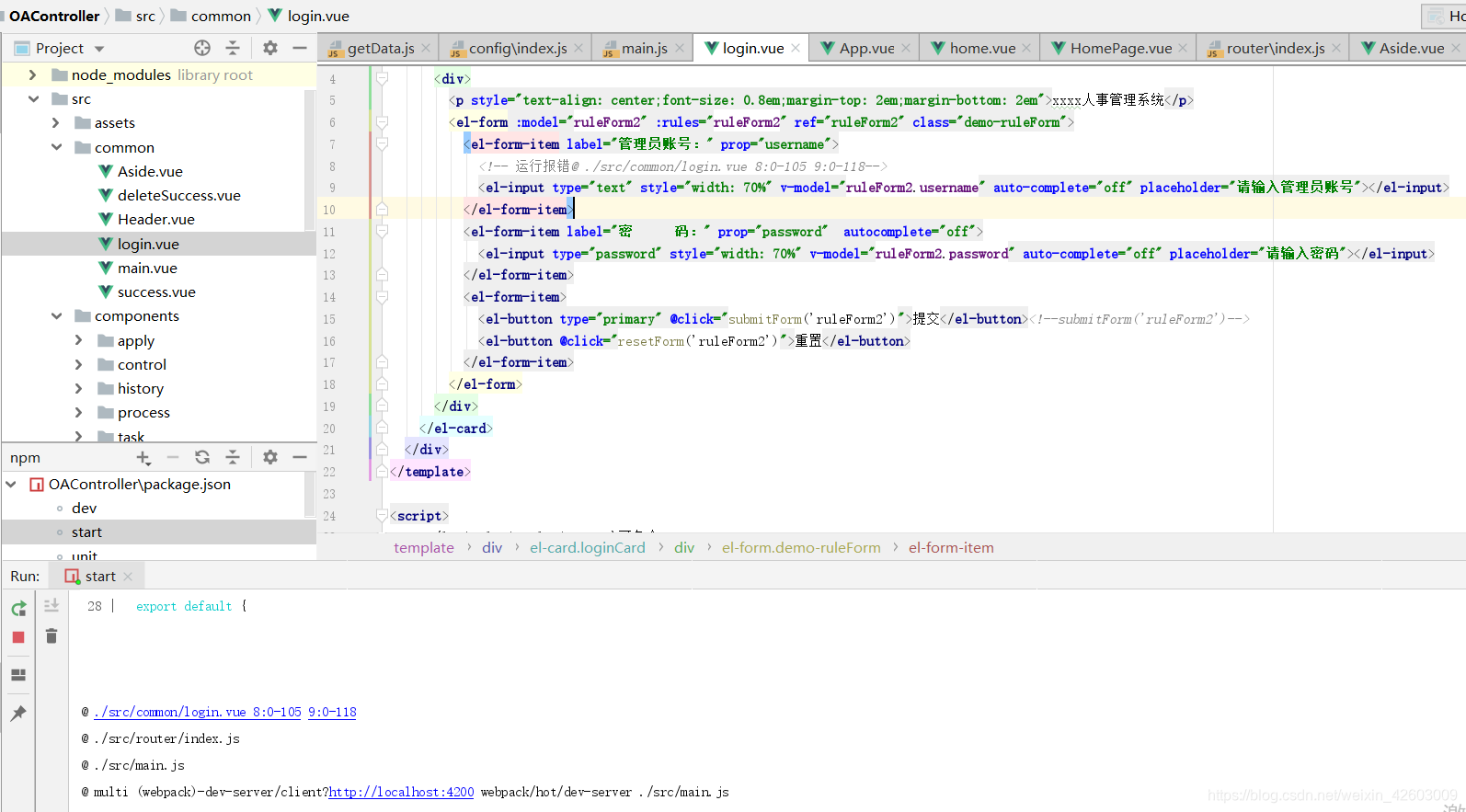This screenshot has width=1466, height=812.
Task: Close the getData.js editor tab
Action: pos(426,48)
